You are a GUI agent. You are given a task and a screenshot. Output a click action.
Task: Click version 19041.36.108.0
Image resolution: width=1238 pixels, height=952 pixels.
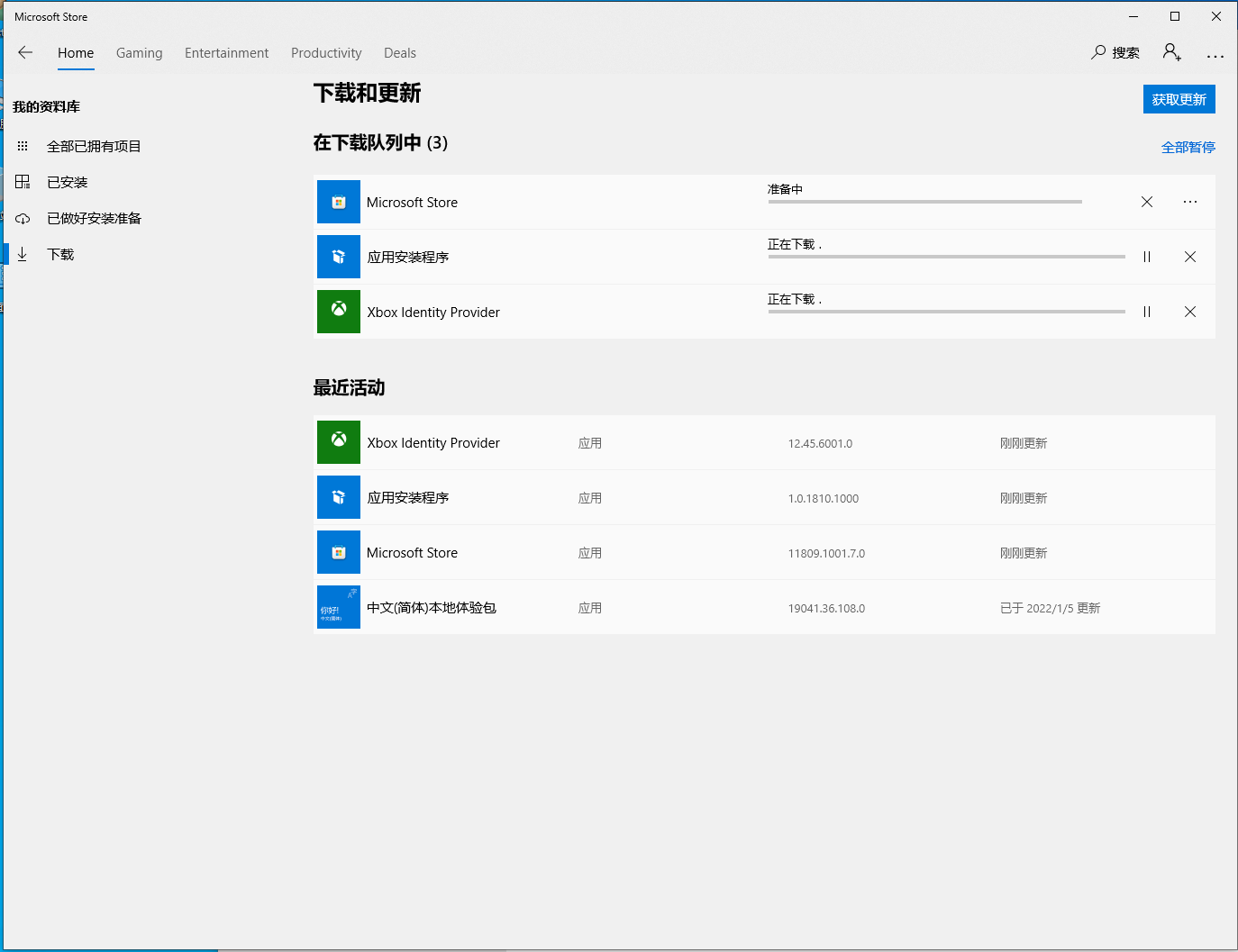[826, 608]
